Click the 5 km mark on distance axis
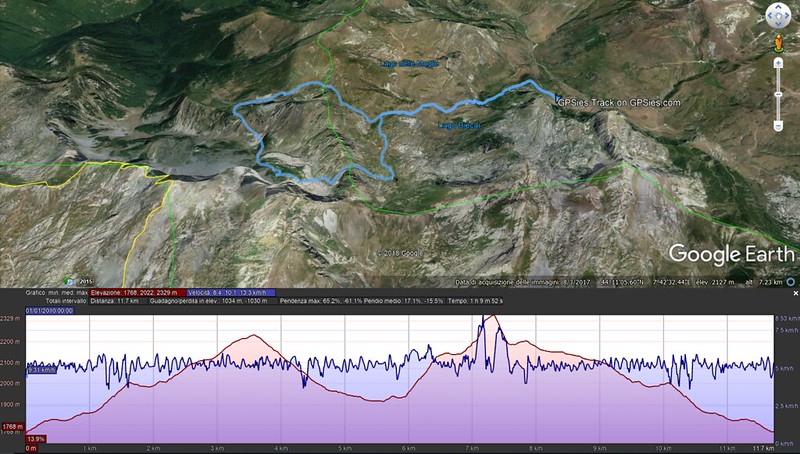This screenshot has height=454, width=800. coord(344,448)
